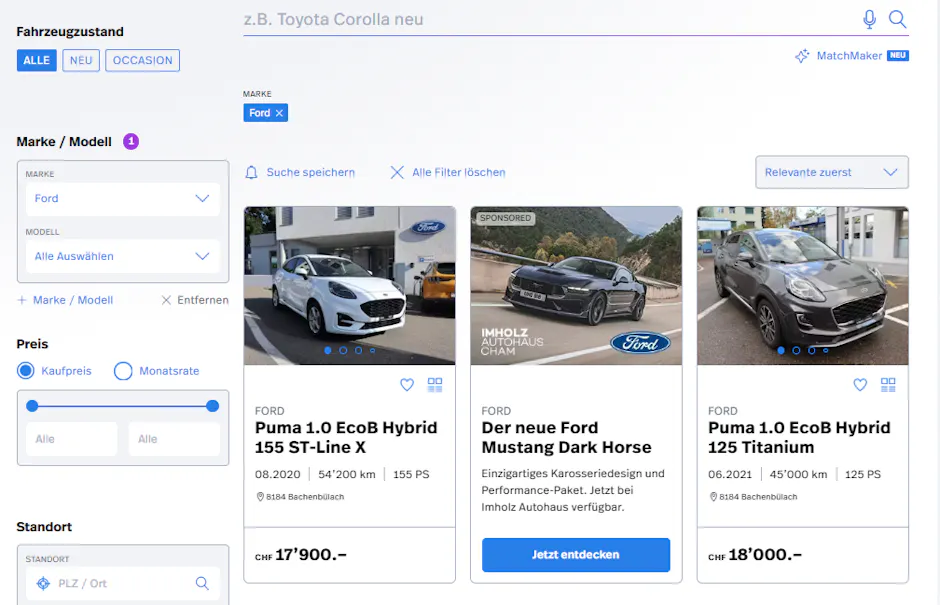Click the 54'200 km mileage text
Screen dimensions: 940x605
[347, 474]
